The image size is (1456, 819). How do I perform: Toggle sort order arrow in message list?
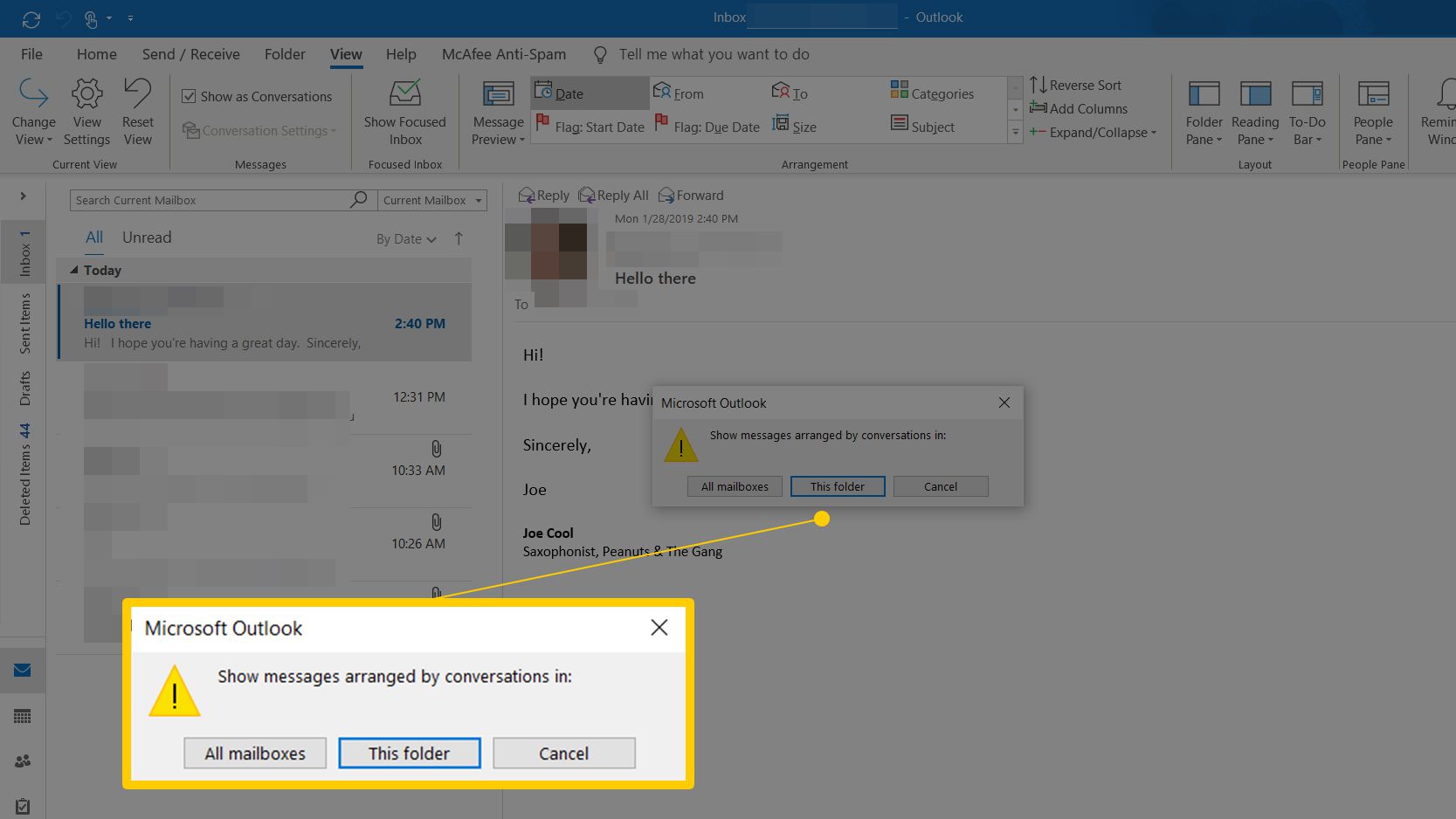coord(459,238)
